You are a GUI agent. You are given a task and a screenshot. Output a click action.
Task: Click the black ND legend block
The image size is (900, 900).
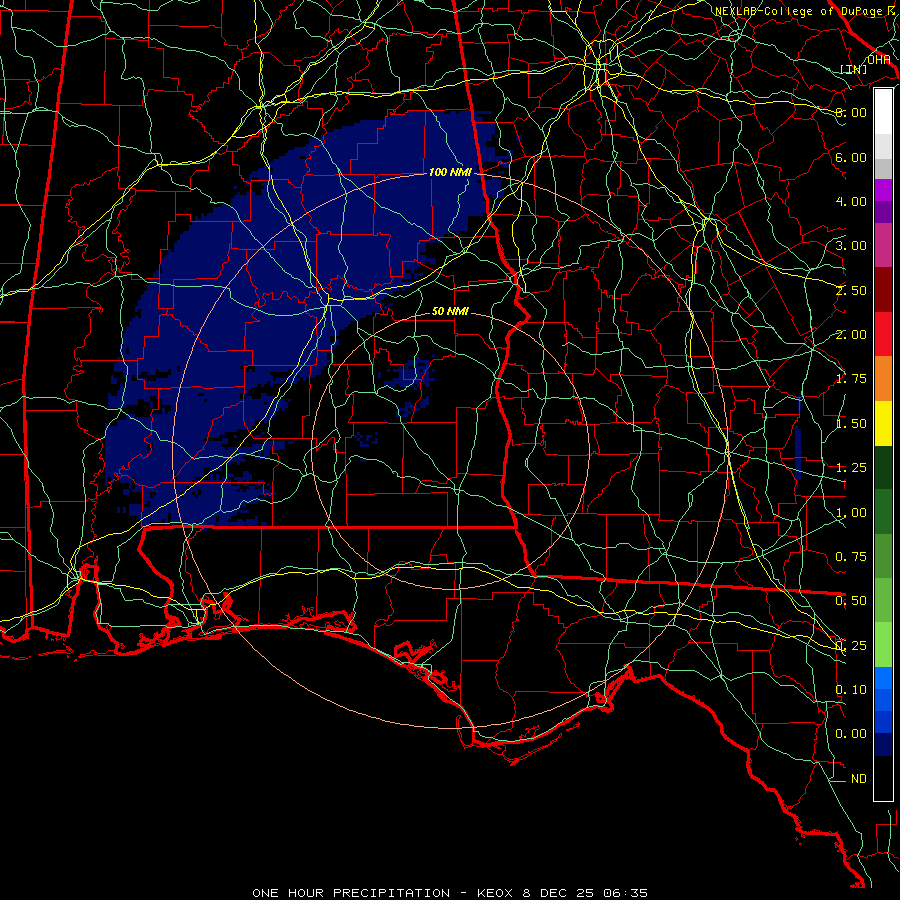pos(883,778)
